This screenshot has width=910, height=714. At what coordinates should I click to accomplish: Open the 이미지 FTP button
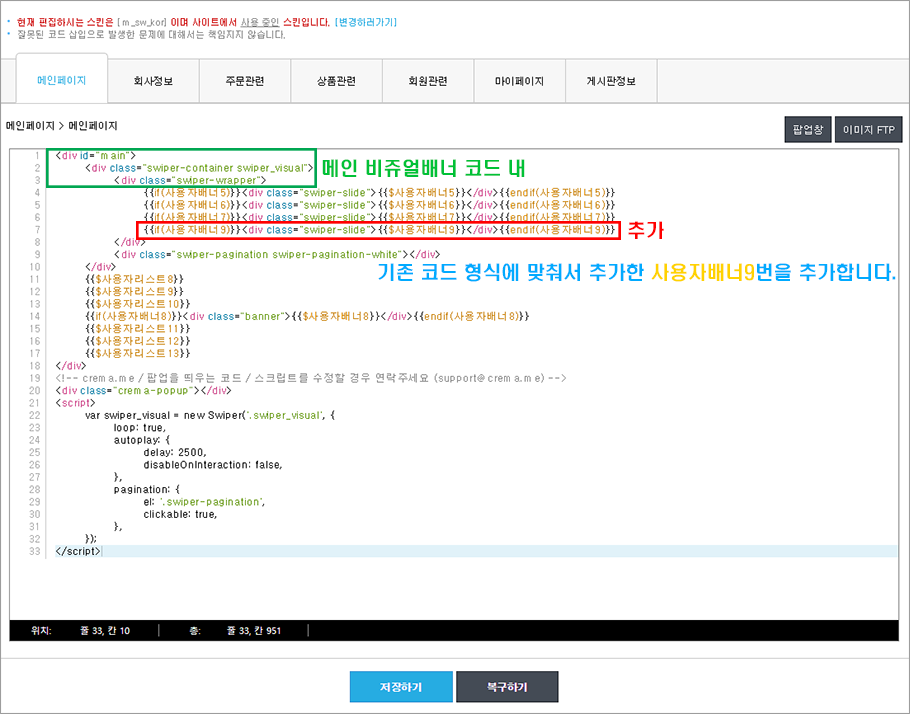point(869,129)
